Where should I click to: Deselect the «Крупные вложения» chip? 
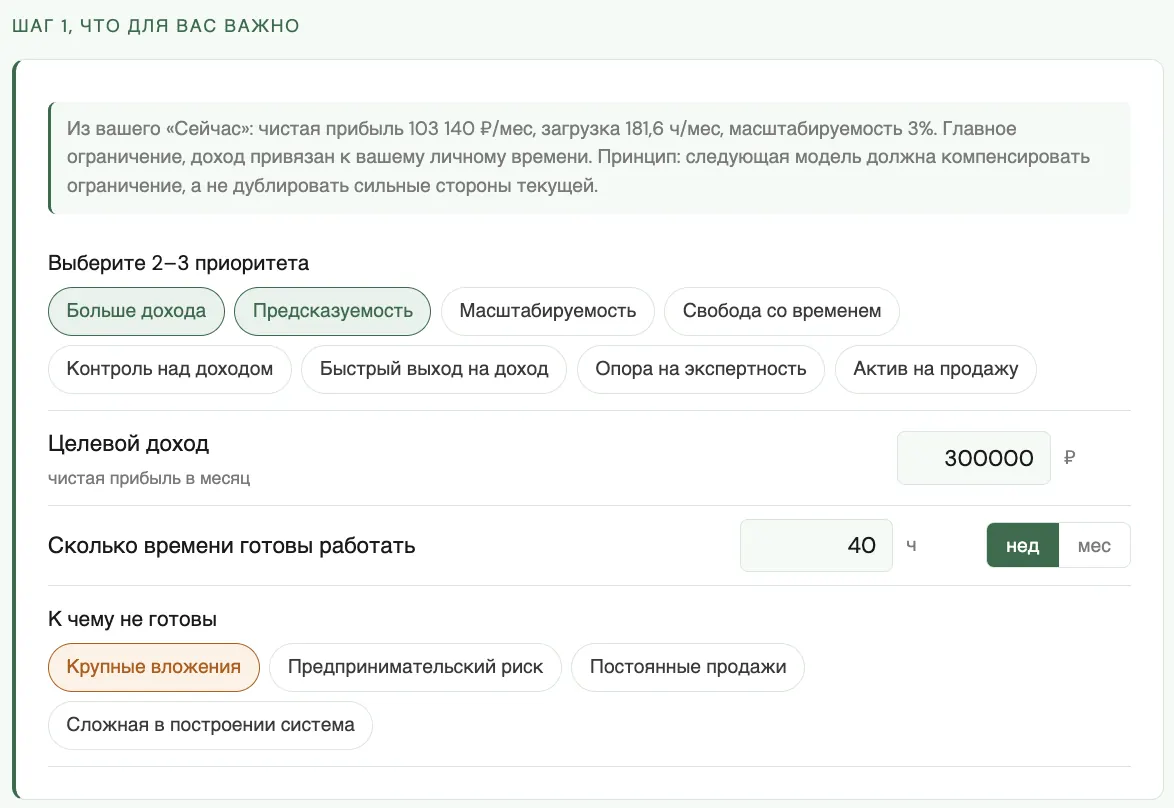coord(153,667)
